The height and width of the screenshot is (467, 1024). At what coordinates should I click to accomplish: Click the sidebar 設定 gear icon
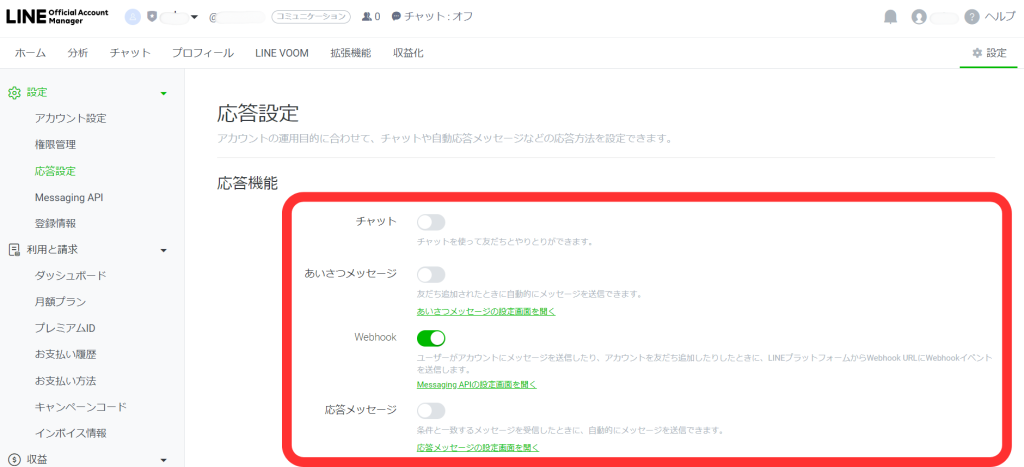click(14, 93)
